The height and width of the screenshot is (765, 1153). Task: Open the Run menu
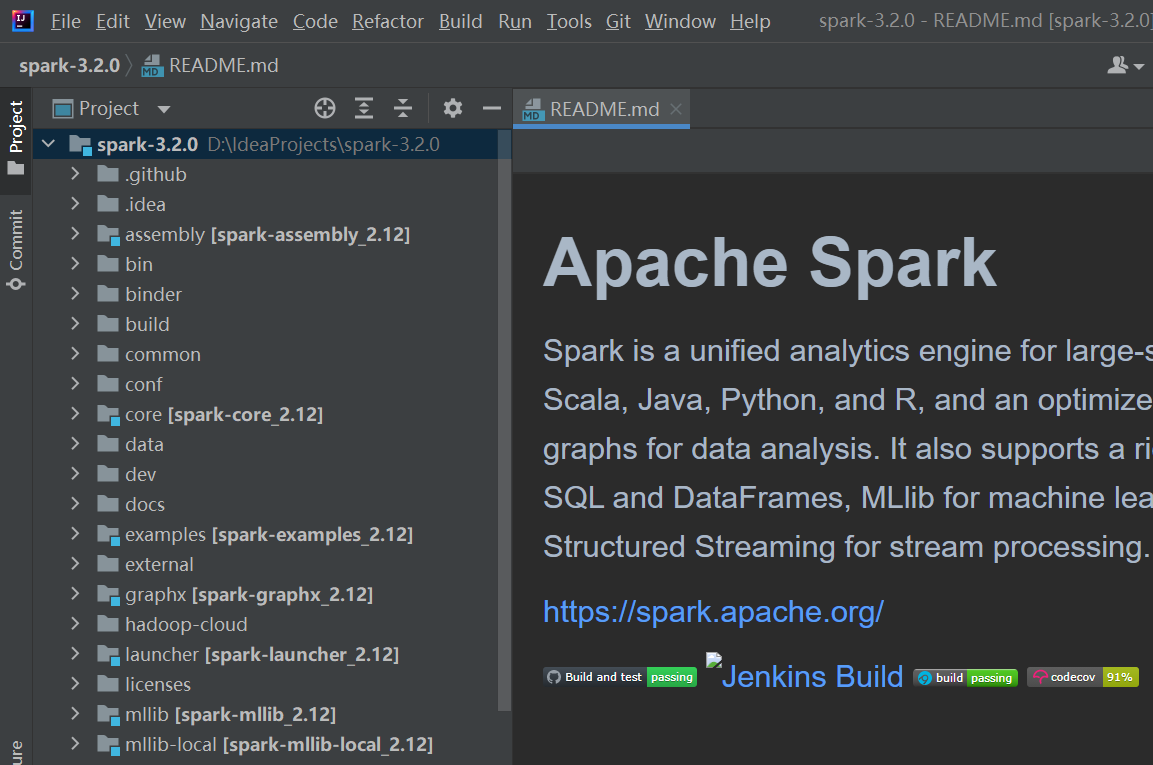click(515, 22)
